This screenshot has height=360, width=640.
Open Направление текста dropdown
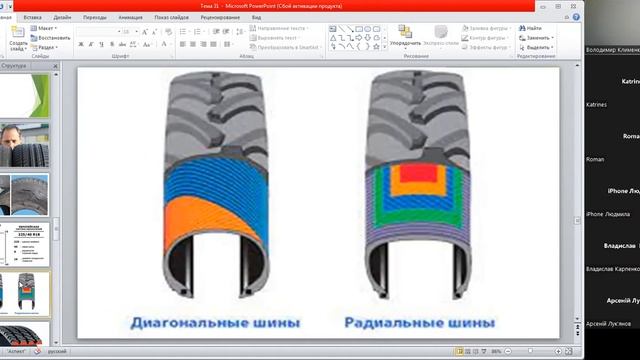point(279,28)
